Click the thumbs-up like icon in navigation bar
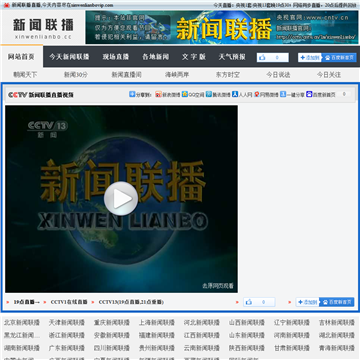 [x=262, y=58]
